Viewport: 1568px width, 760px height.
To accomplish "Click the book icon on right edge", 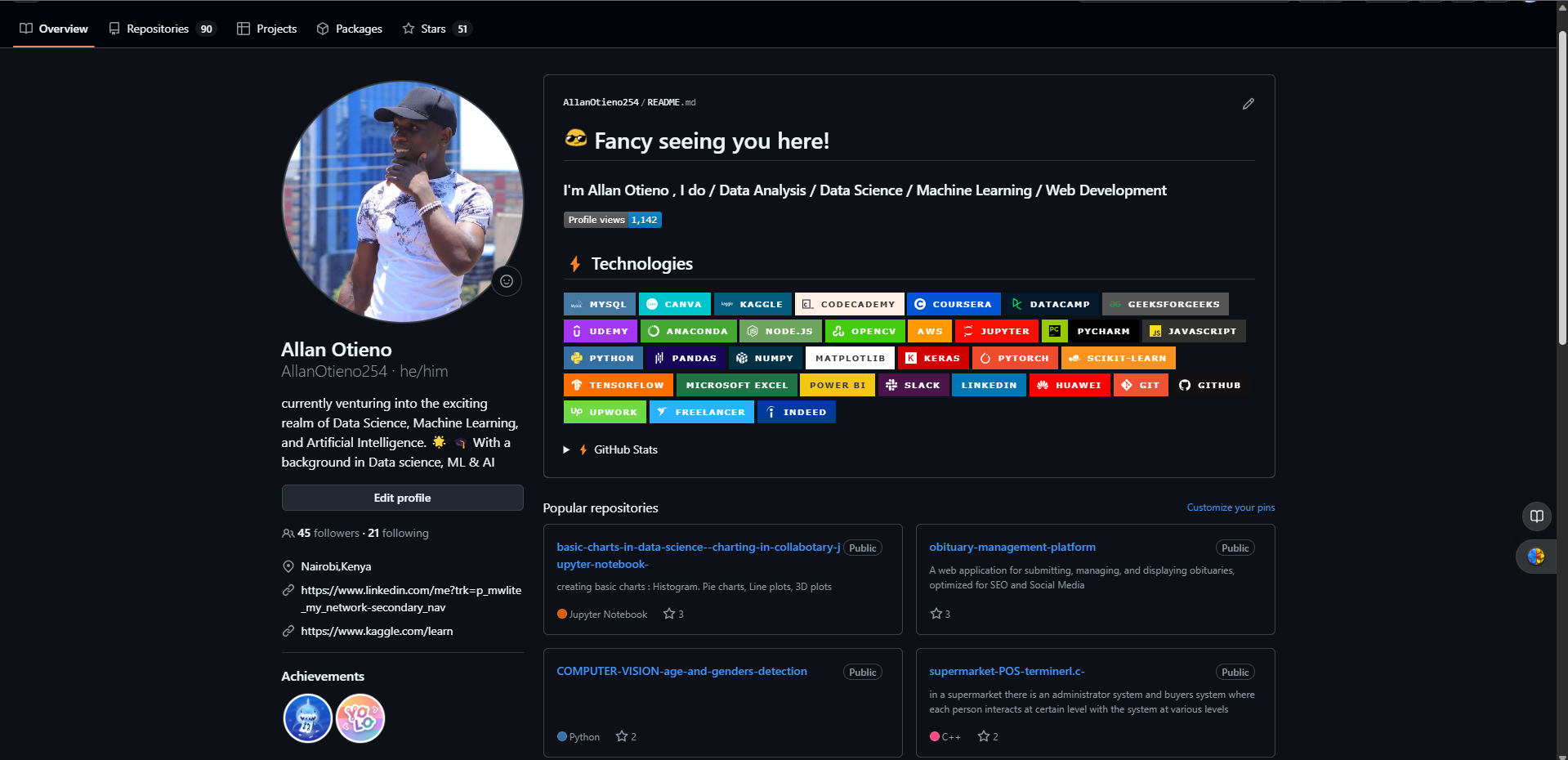I will tap(1536, 516).
